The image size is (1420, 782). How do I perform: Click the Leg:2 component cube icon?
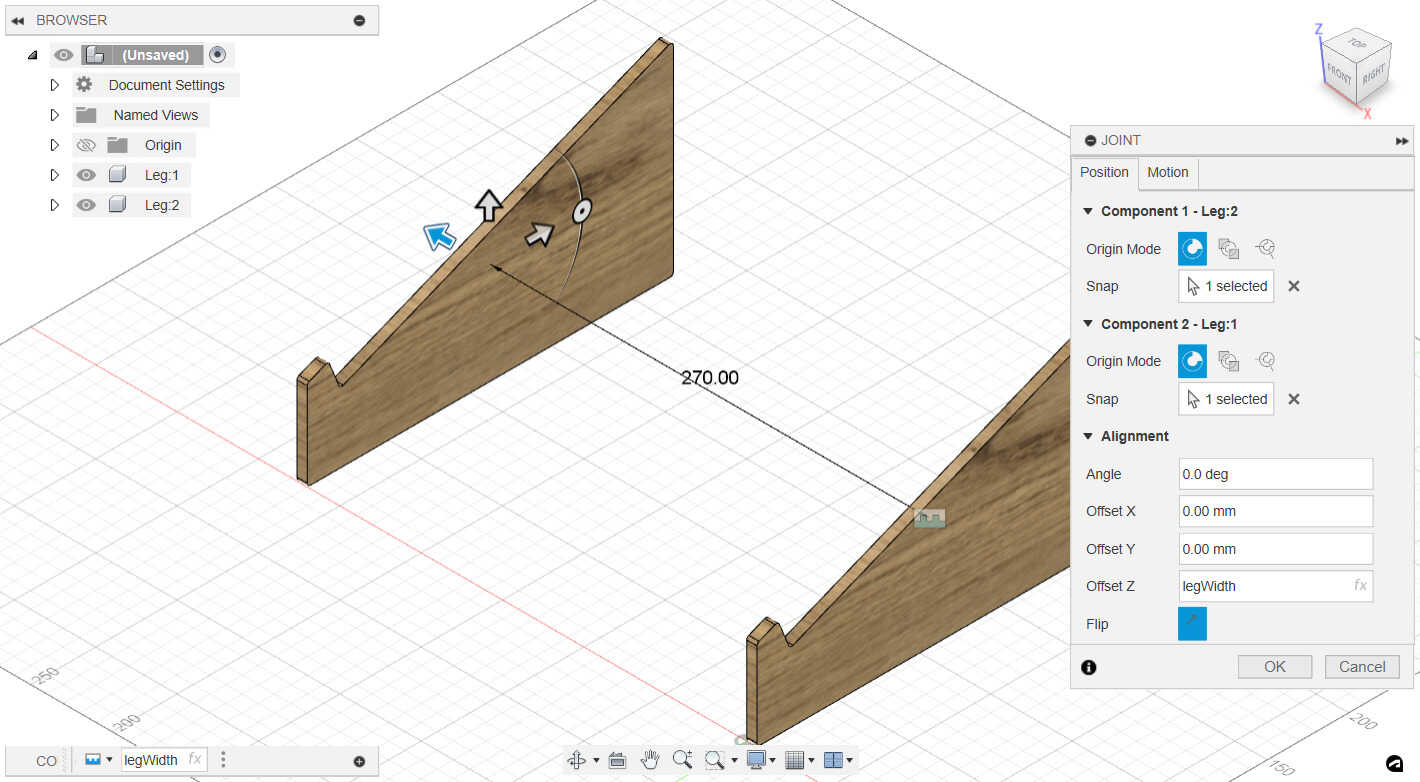[x=117, y=205]
